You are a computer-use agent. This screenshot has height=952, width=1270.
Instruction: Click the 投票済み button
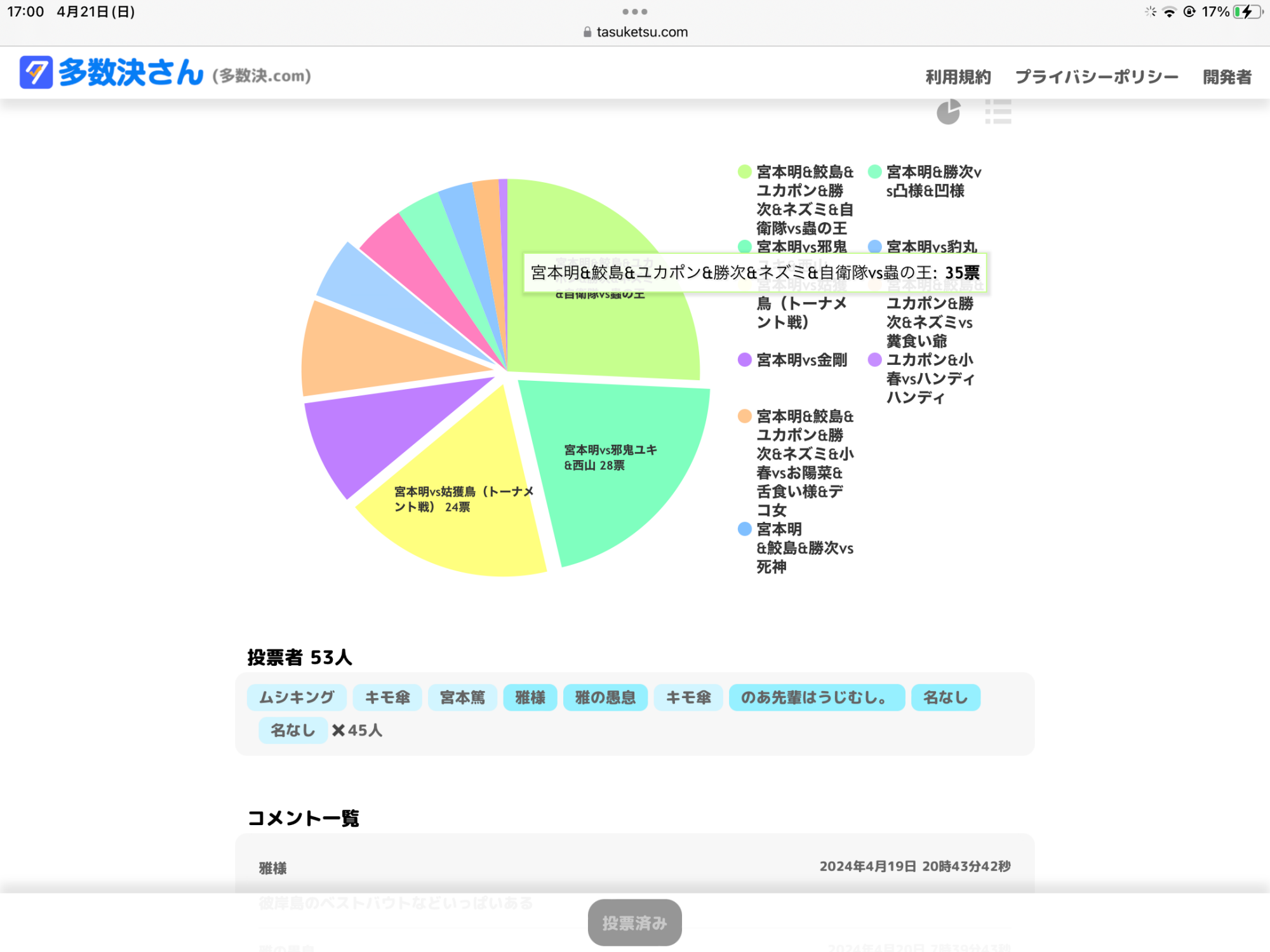coord(635,923)
